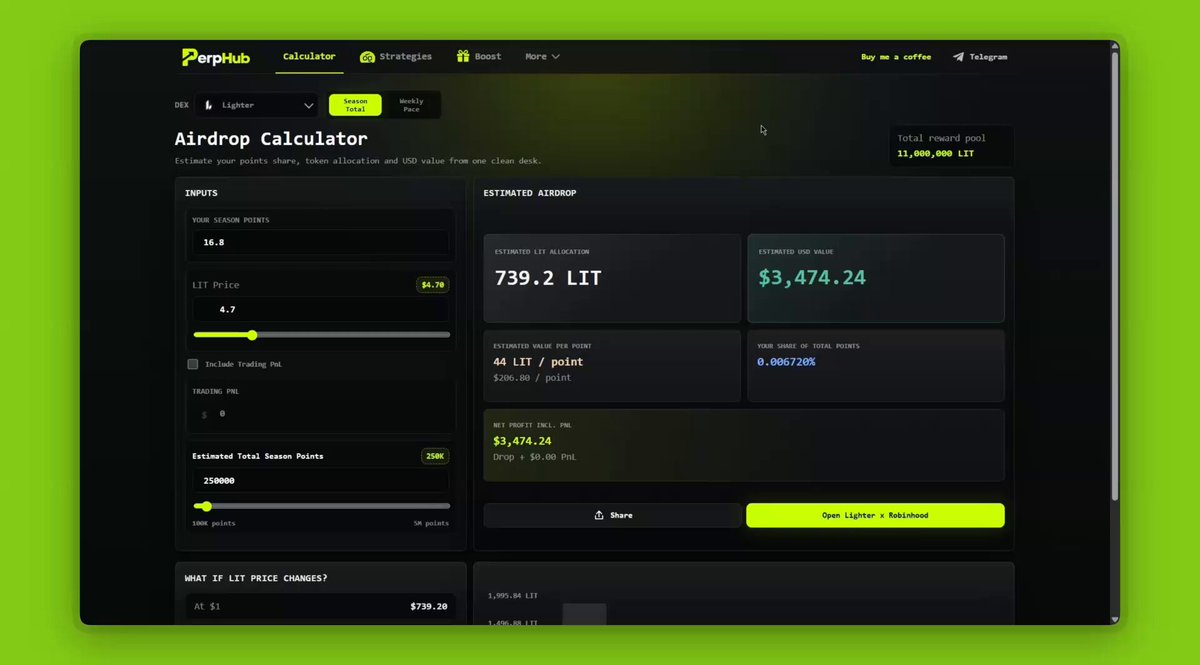Screen dimensions: 1200x665
Task: Click the Estimated Total Season Points input field
Action: 320,480
